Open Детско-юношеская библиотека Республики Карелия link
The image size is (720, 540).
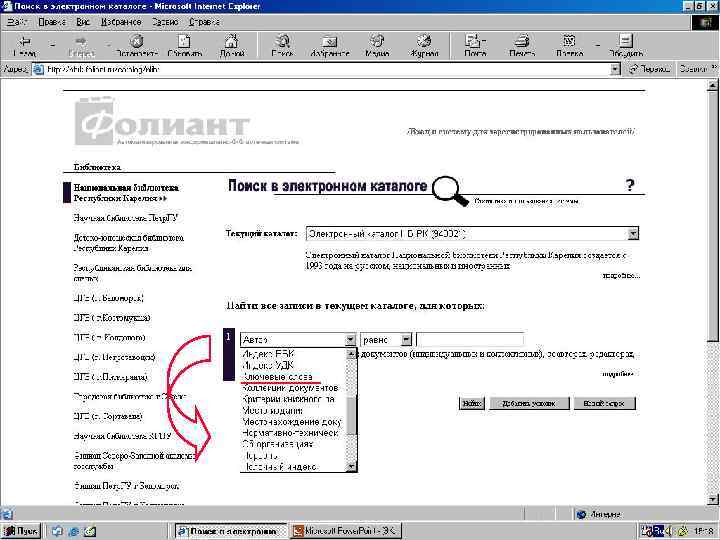click(x=129, y=243)
